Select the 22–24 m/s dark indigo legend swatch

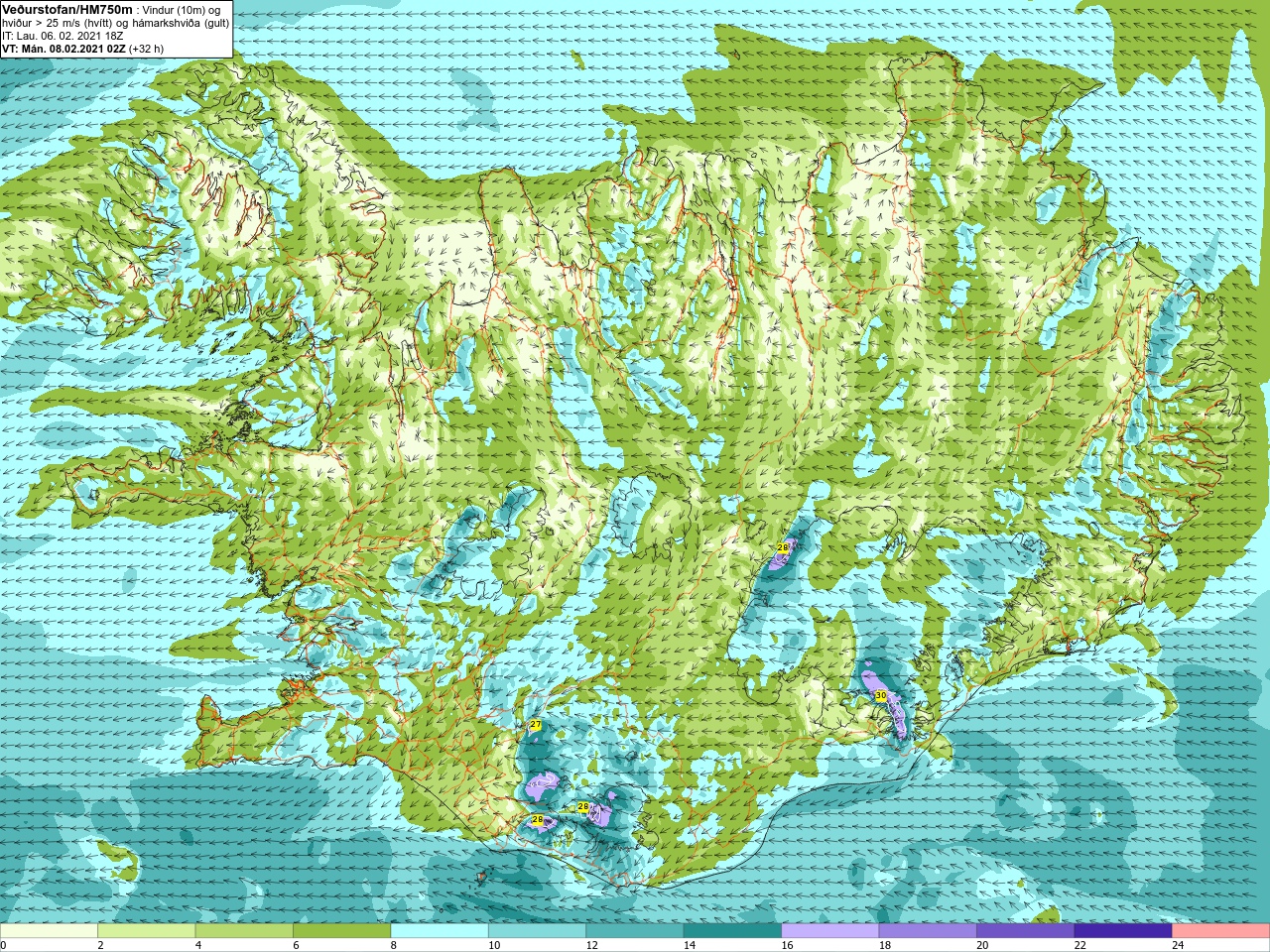click(1123, 931)
